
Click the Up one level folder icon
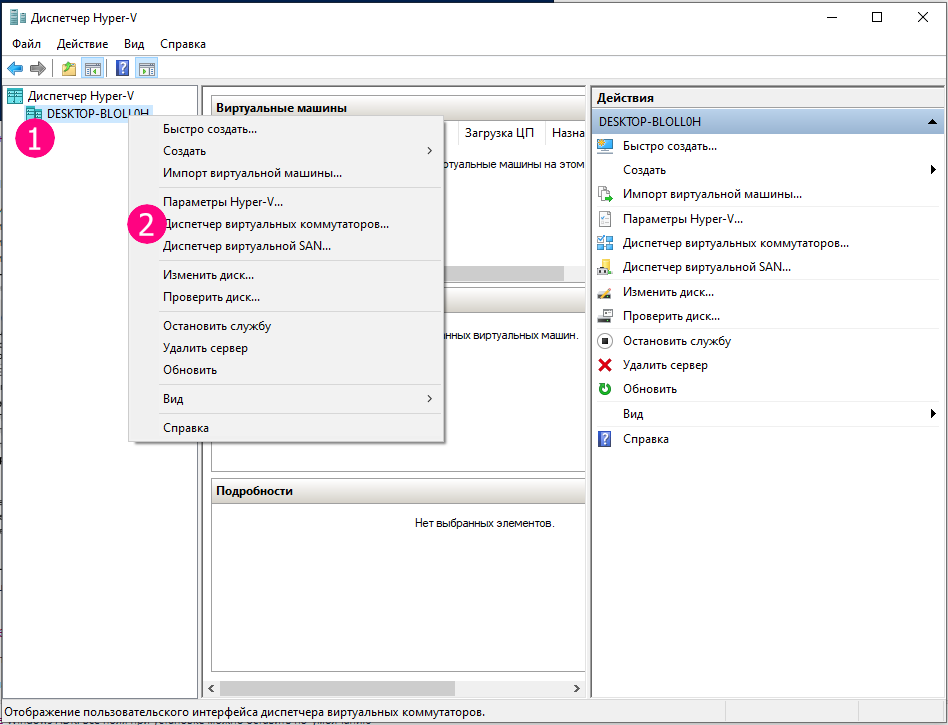[69, 68]
